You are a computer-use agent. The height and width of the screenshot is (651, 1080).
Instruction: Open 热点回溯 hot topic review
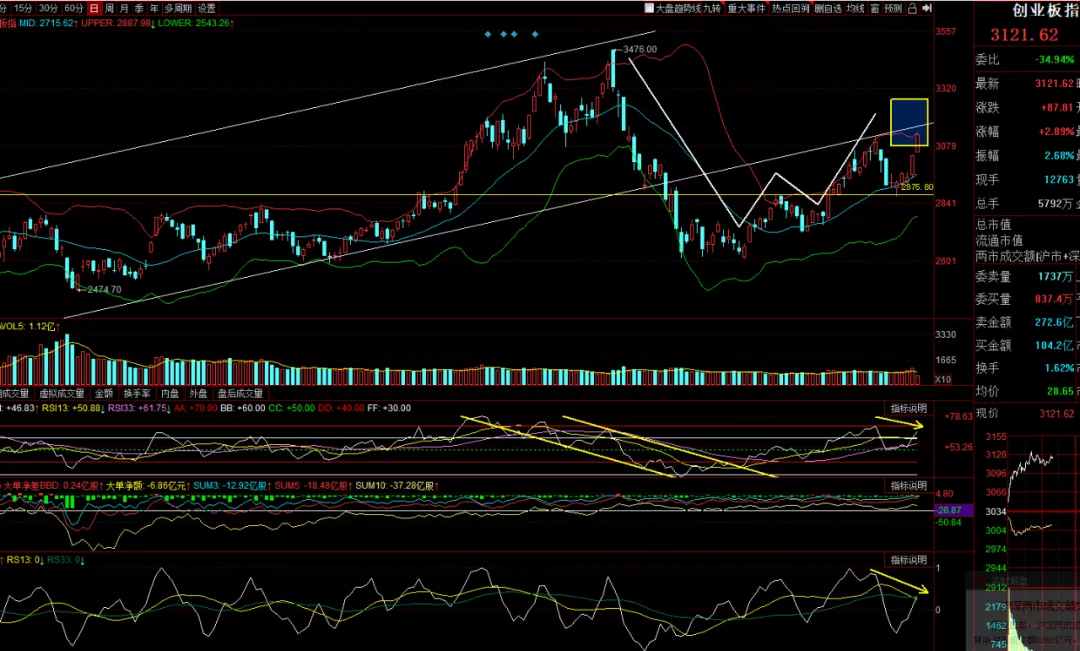[791, 8]
